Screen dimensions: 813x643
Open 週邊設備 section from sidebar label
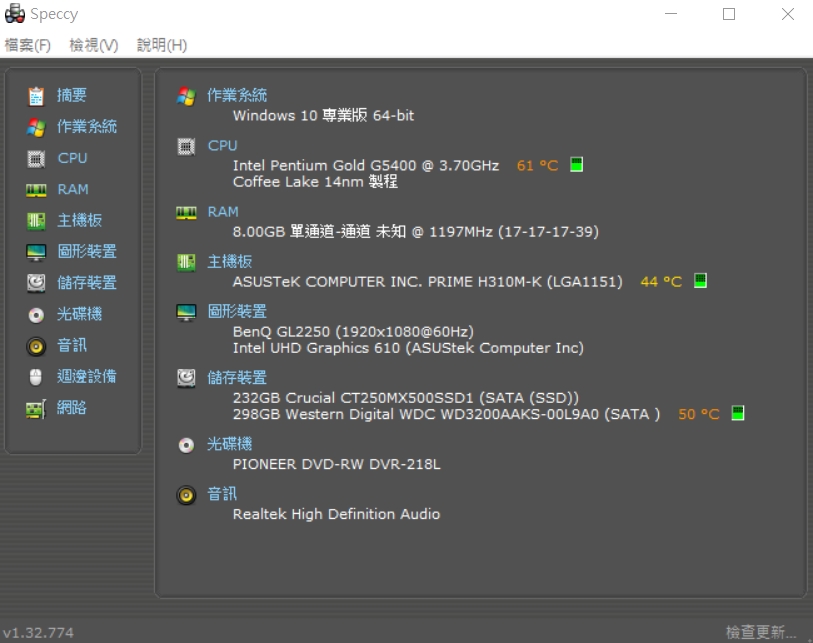coord(87,376)
